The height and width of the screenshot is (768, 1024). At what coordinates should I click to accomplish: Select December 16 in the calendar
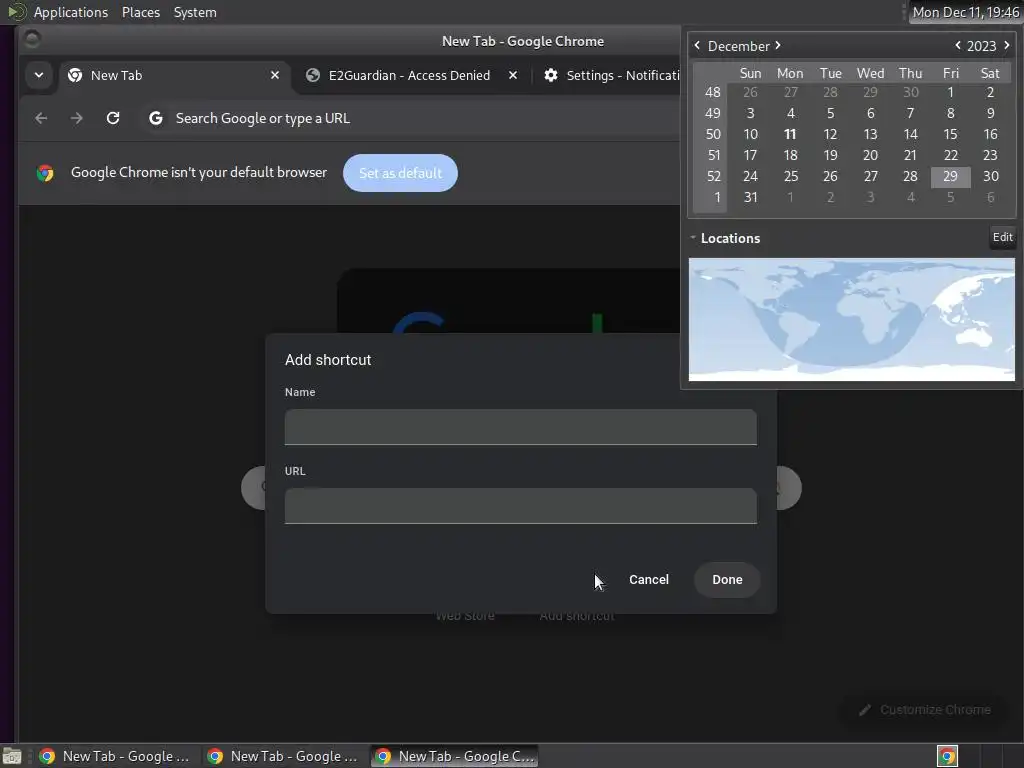click(x=990, y=135)
